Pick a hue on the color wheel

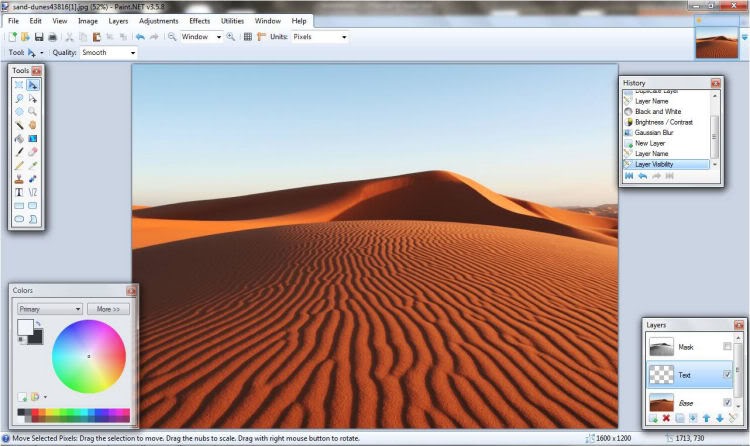click(x=89, y=357)
